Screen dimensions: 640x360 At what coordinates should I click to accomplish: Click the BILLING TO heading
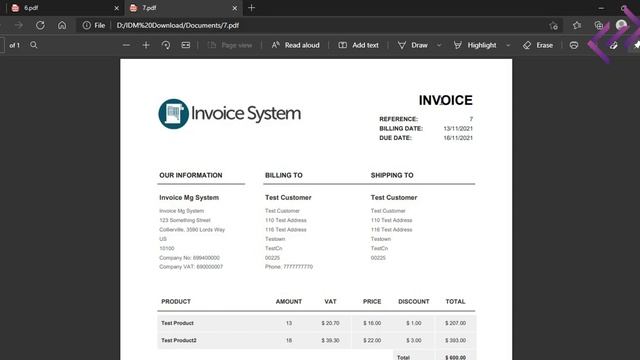click(284, 175)
